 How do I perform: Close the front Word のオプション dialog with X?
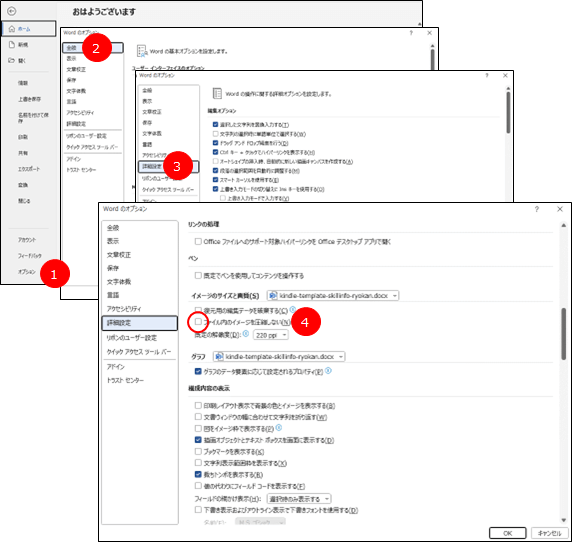tap(560, 209)
